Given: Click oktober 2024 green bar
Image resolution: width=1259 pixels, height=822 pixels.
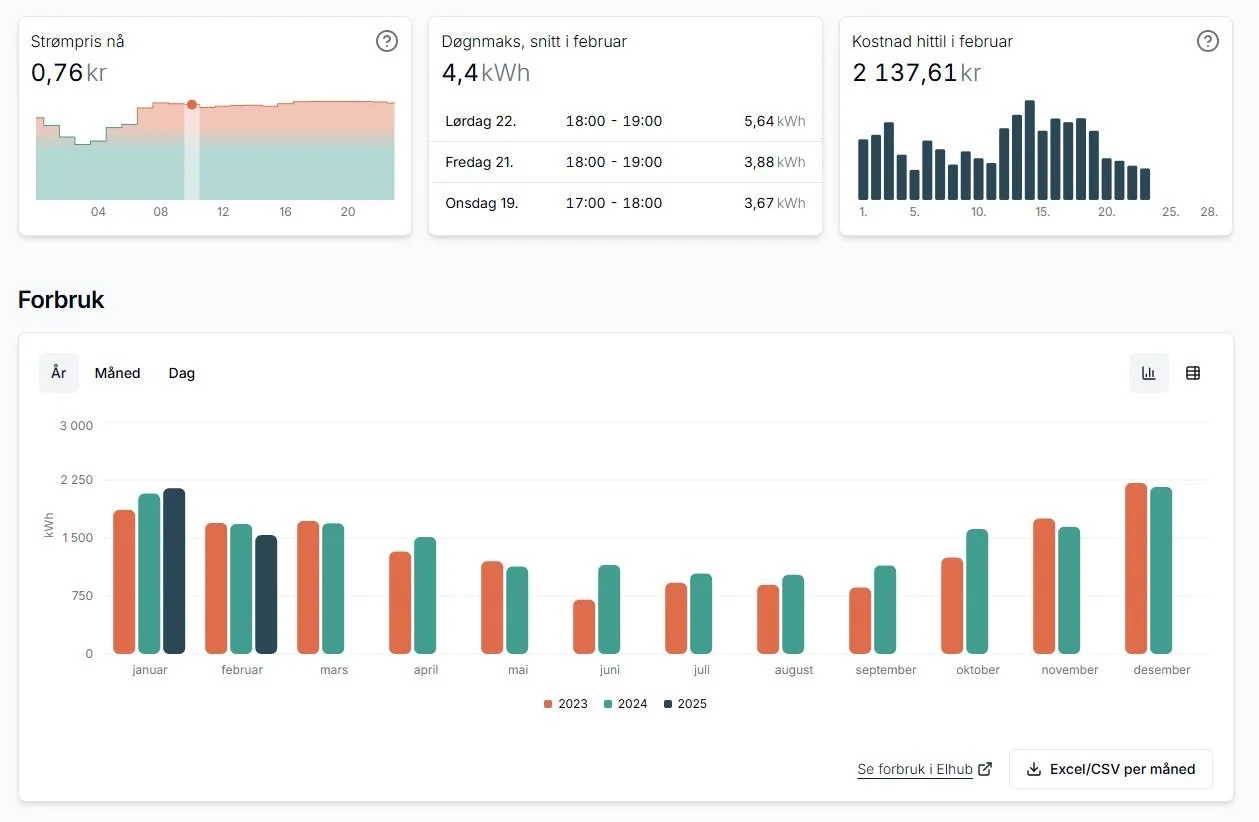Looking at the screenshot, I should (977, 592).
